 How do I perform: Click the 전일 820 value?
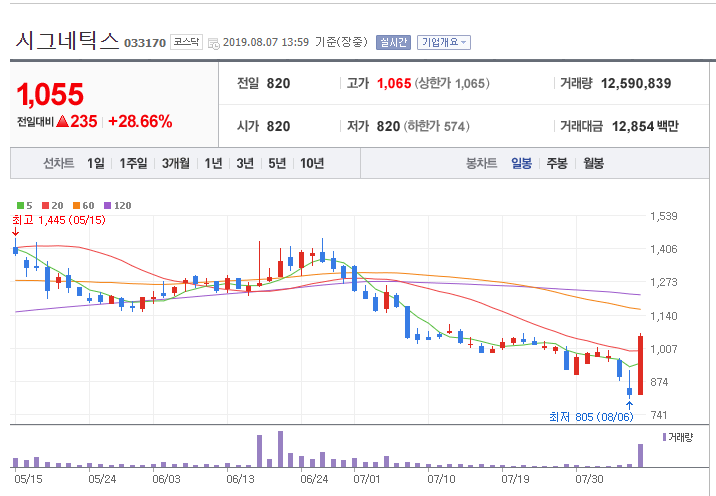278,84
